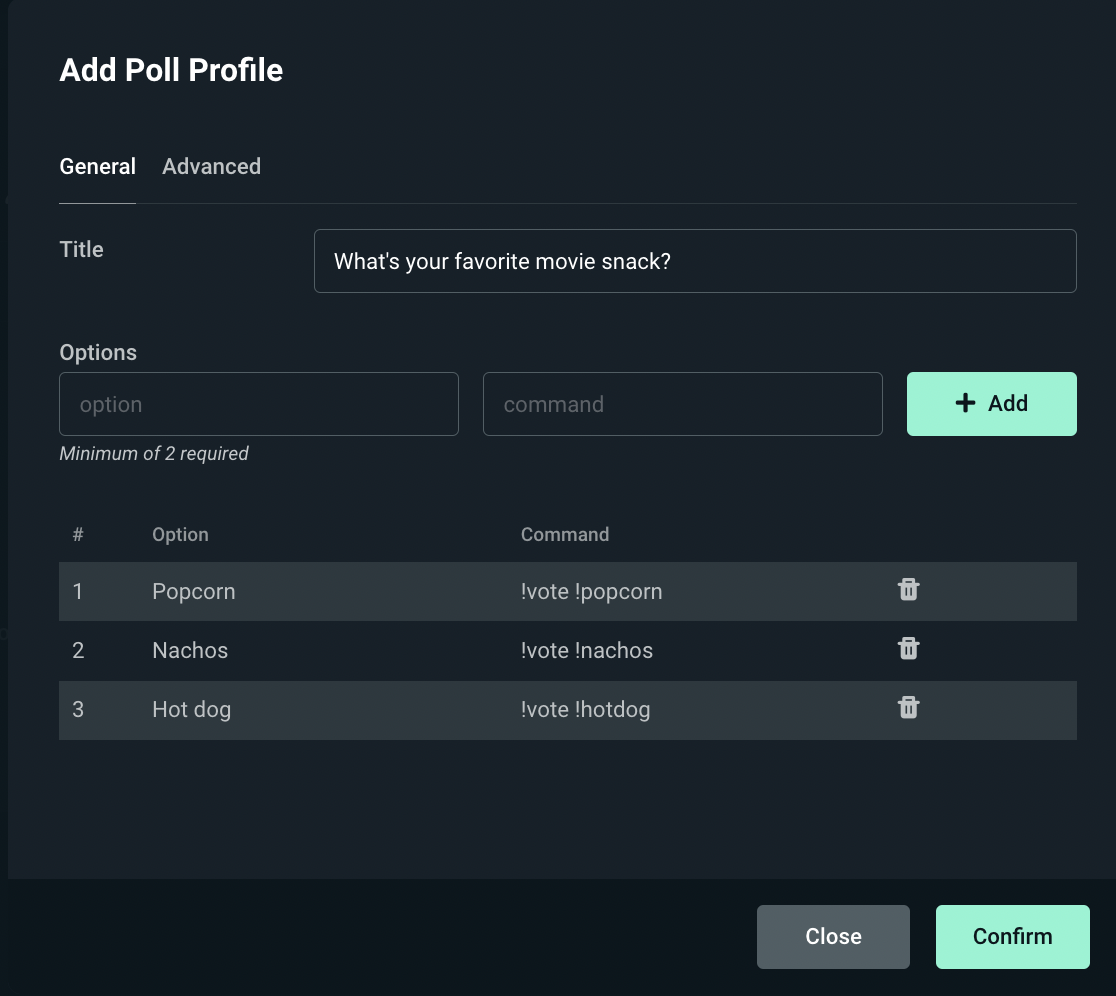Click the Option column header
Screen dimensions: 1116x996
pyautogui.click(x=180, y=534)
